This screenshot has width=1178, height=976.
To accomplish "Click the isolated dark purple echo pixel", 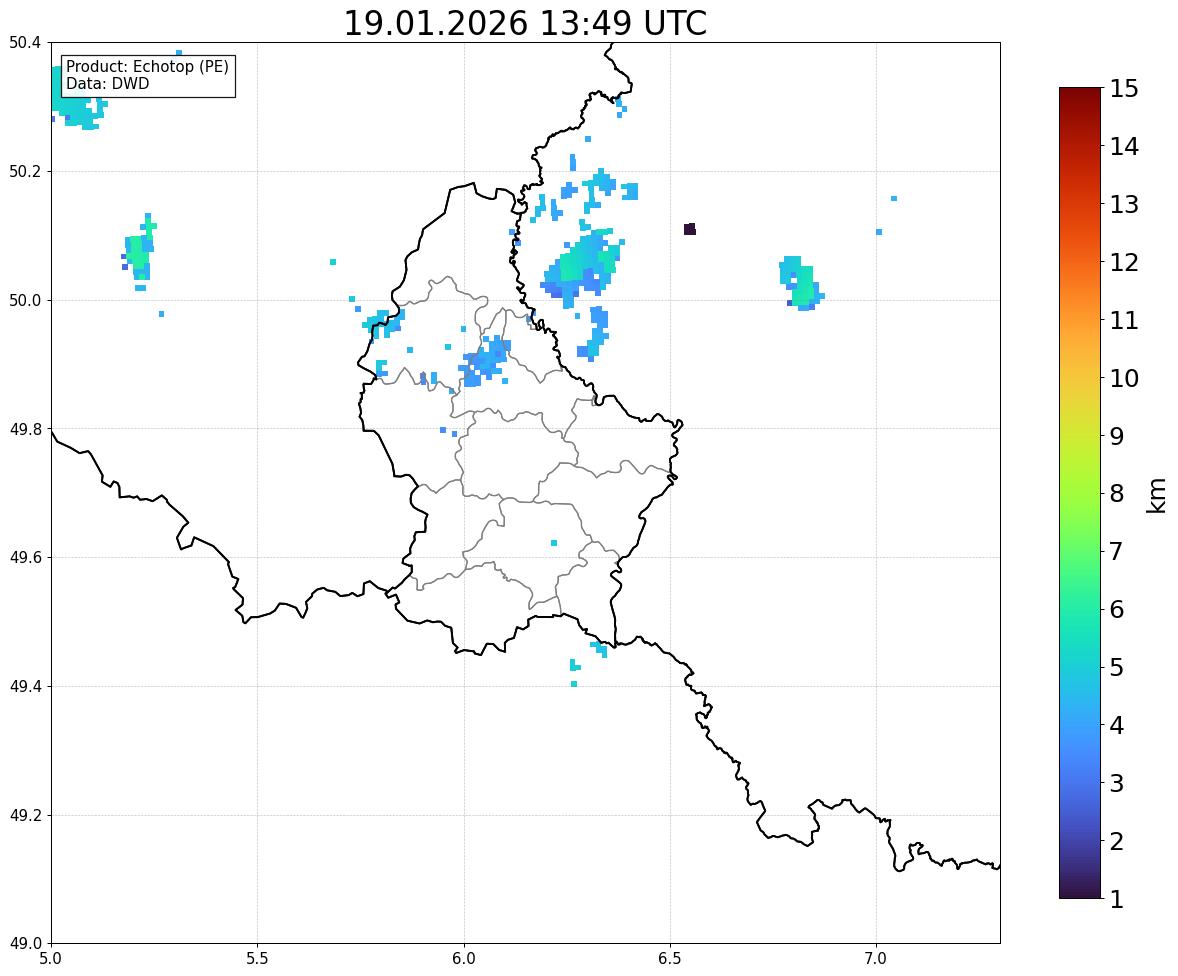I will [x=690, y=229].
